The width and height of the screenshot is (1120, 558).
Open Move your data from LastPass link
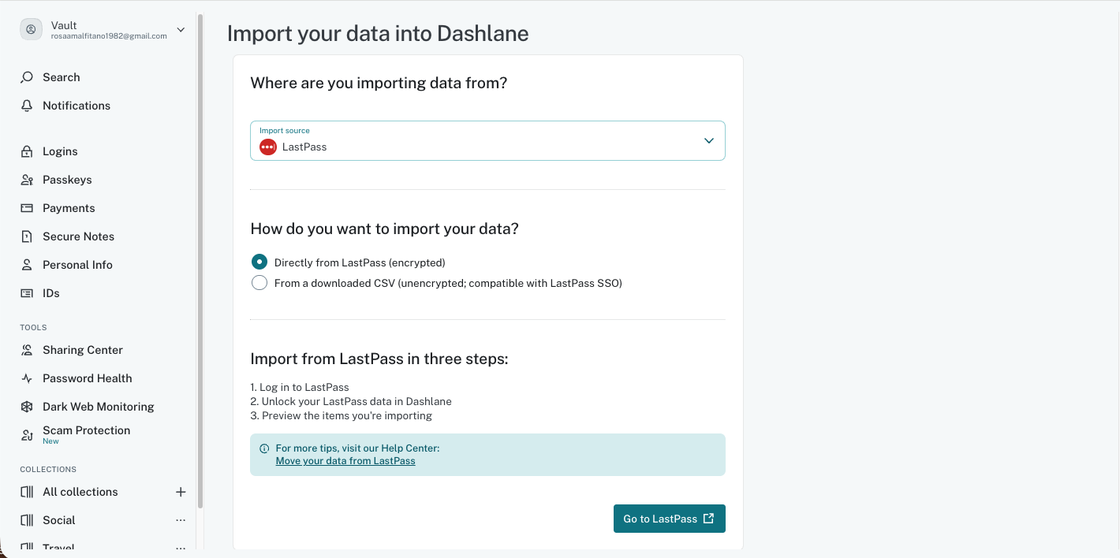[346, 461]
